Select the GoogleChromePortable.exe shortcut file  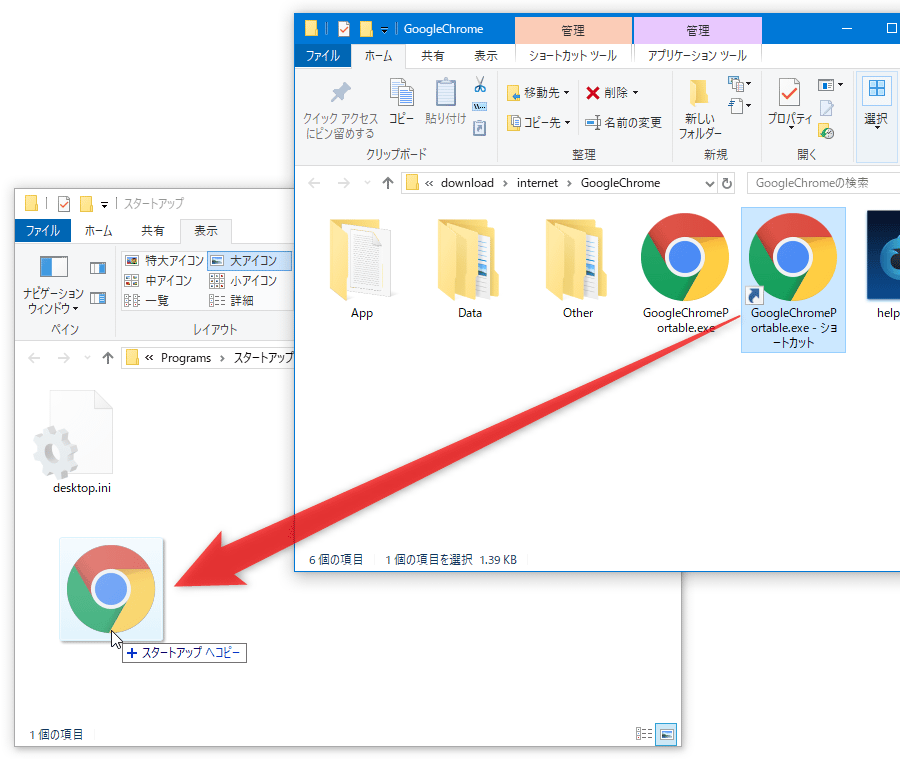click(x=793, y=280)
